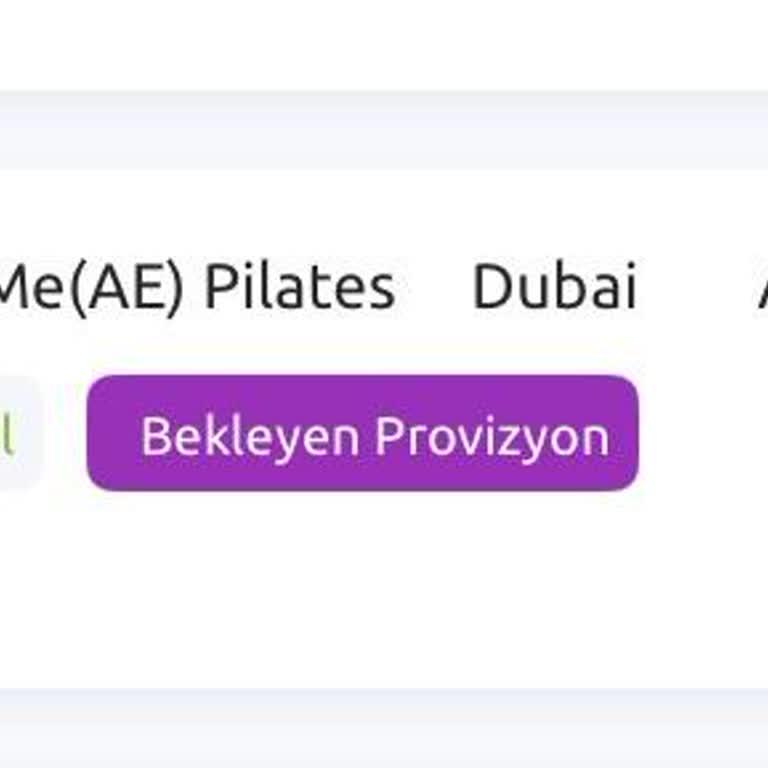
Task: Click between green badge and purple badge
Action: click(x=65, y=433)
